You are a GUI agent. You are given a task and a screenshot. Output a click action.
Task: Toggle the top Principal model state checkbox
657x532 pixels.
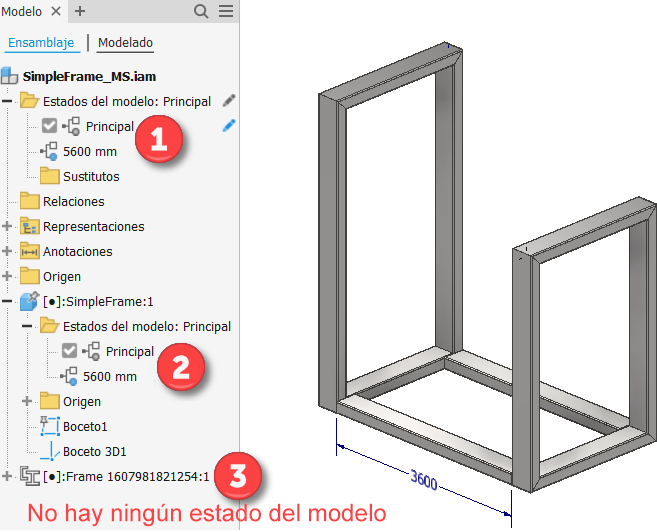click(49, 126)
